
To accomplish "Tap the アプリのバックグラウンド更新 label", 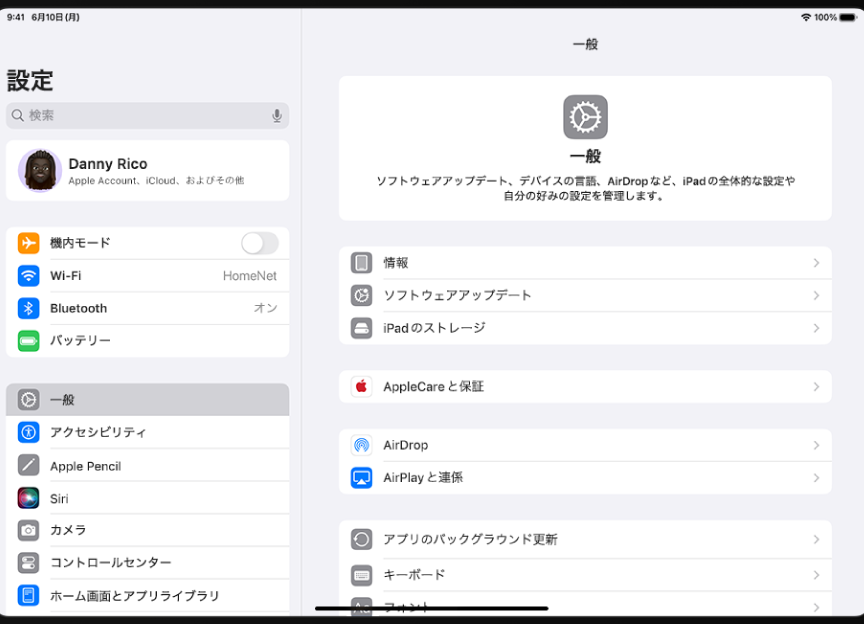I will tap(471, 539).
